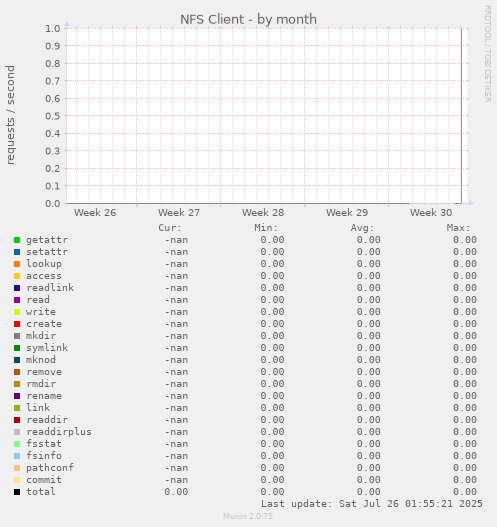Click the requests / second axis label
The width and height of the screenshot is (497, 527).
[11, 115]
